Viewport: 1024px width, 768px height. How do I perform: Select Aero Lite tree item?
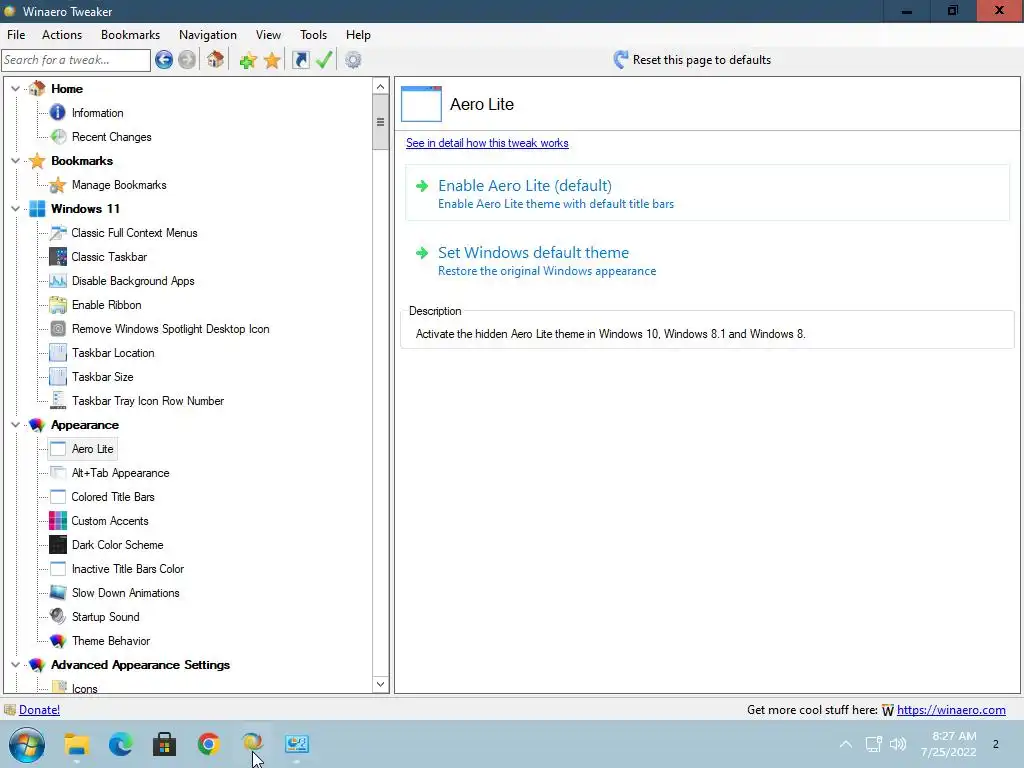point(92,449)
